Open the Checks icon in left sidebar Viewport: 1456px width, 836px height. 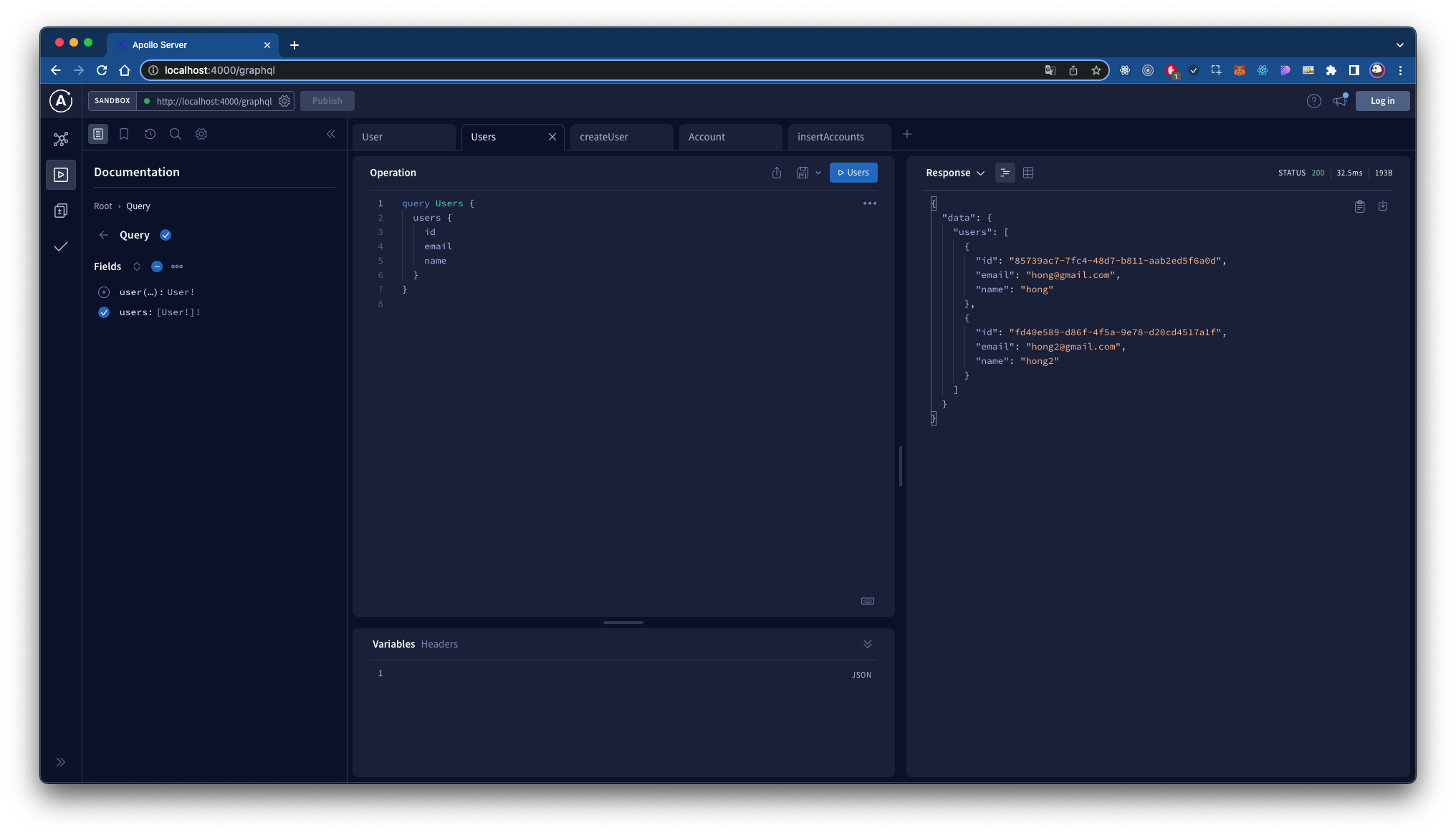(x=61, y=246)
